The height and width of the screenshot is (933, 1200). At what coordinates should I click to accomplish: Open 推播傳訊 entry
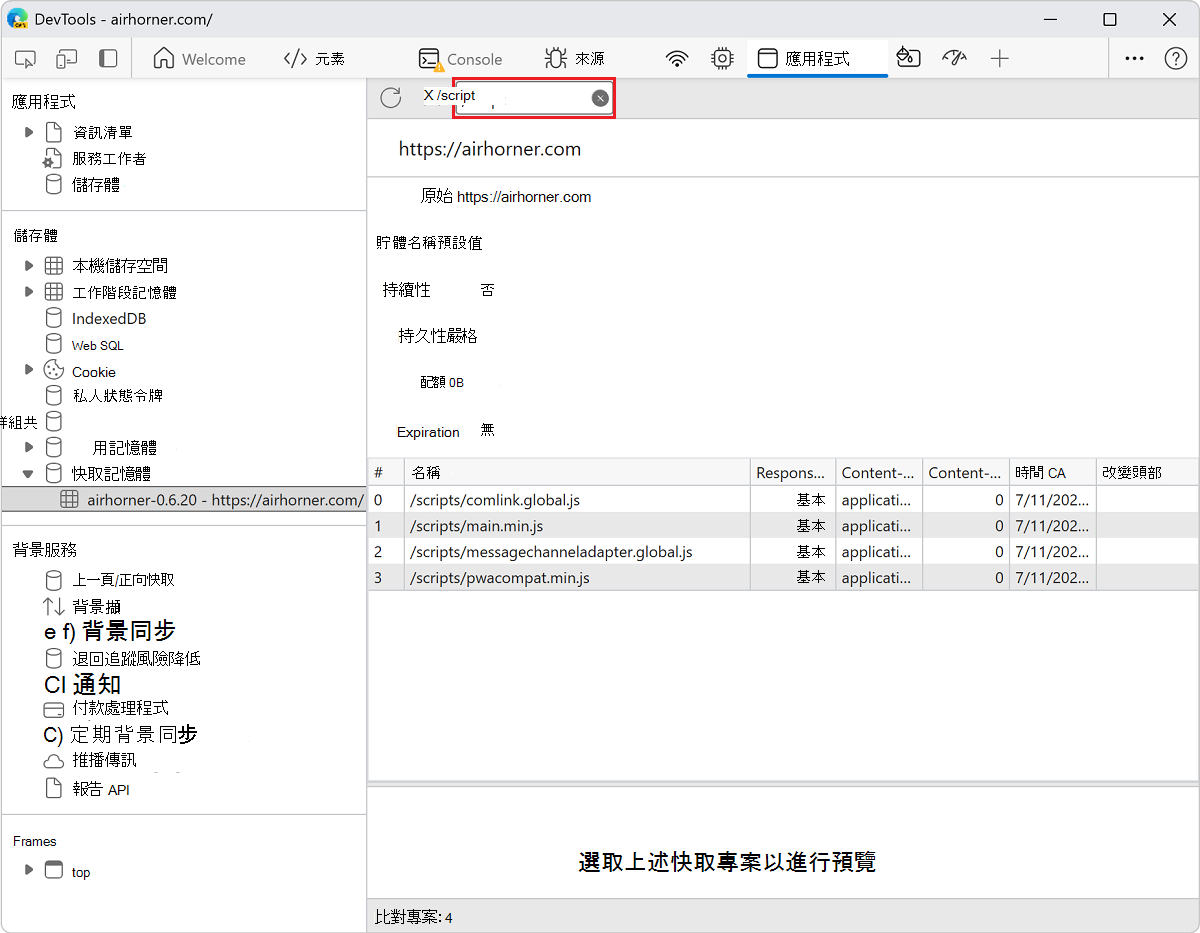tap(104, 760)
